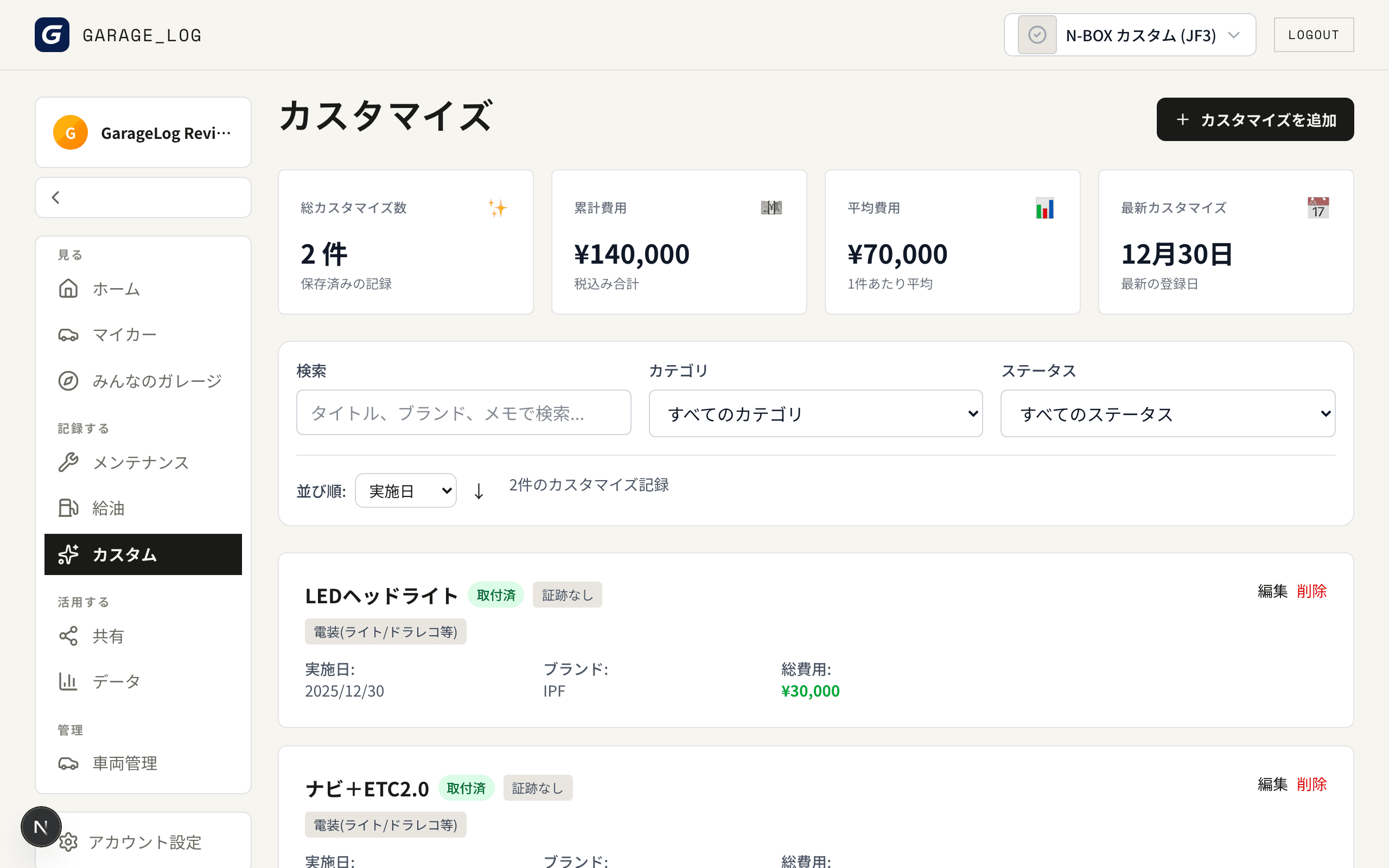This screenshot has width=1389, height=868.
Task: Click the car icon beside マイカー
Action: pos(68,334)
